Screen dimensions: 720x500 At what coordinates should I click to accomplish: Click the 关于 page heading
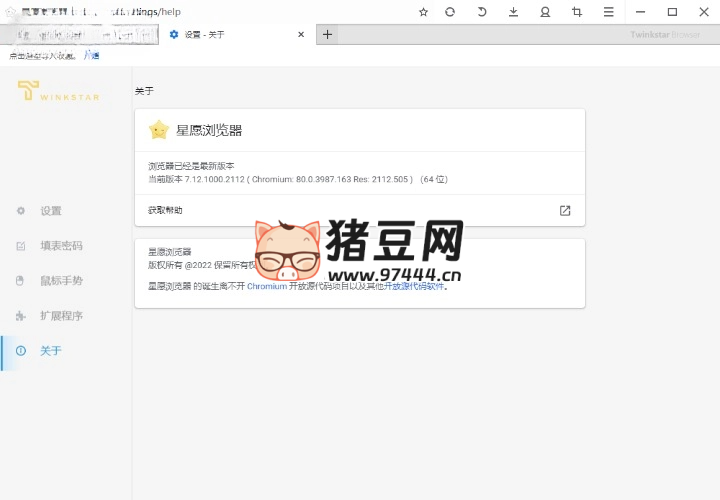coord(144,91)
